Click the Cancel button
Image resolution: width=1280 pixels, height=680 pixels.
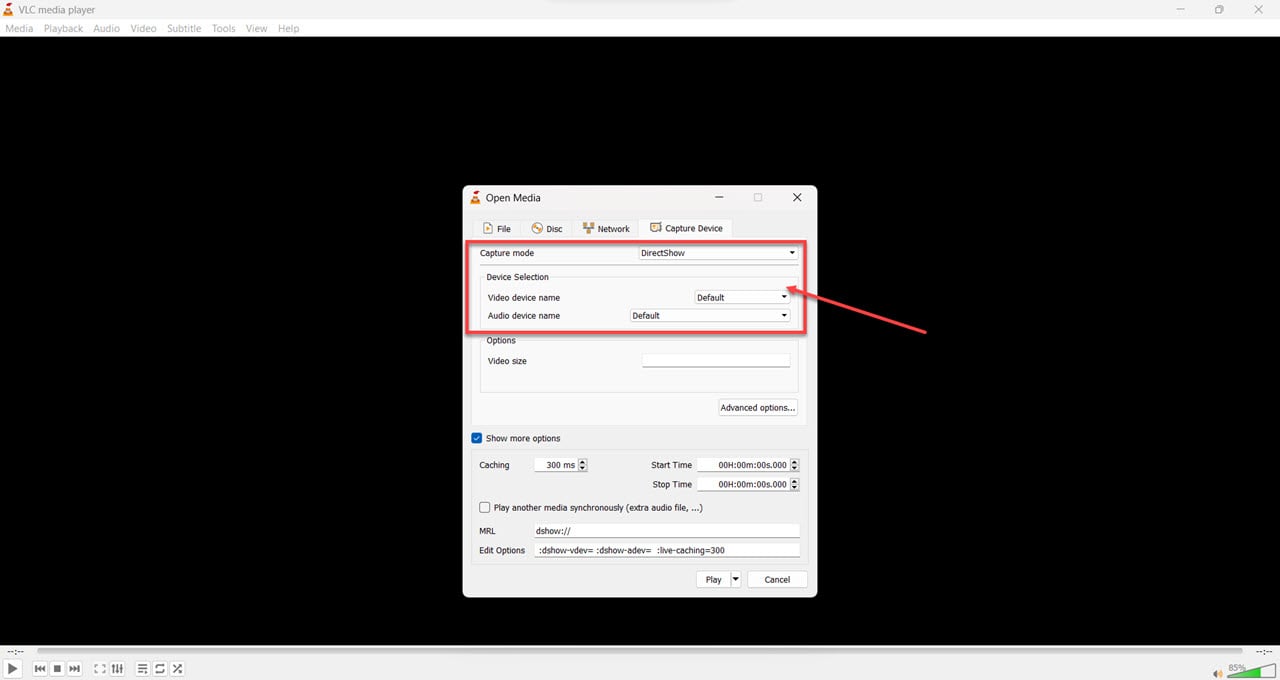tap(777, 579)
